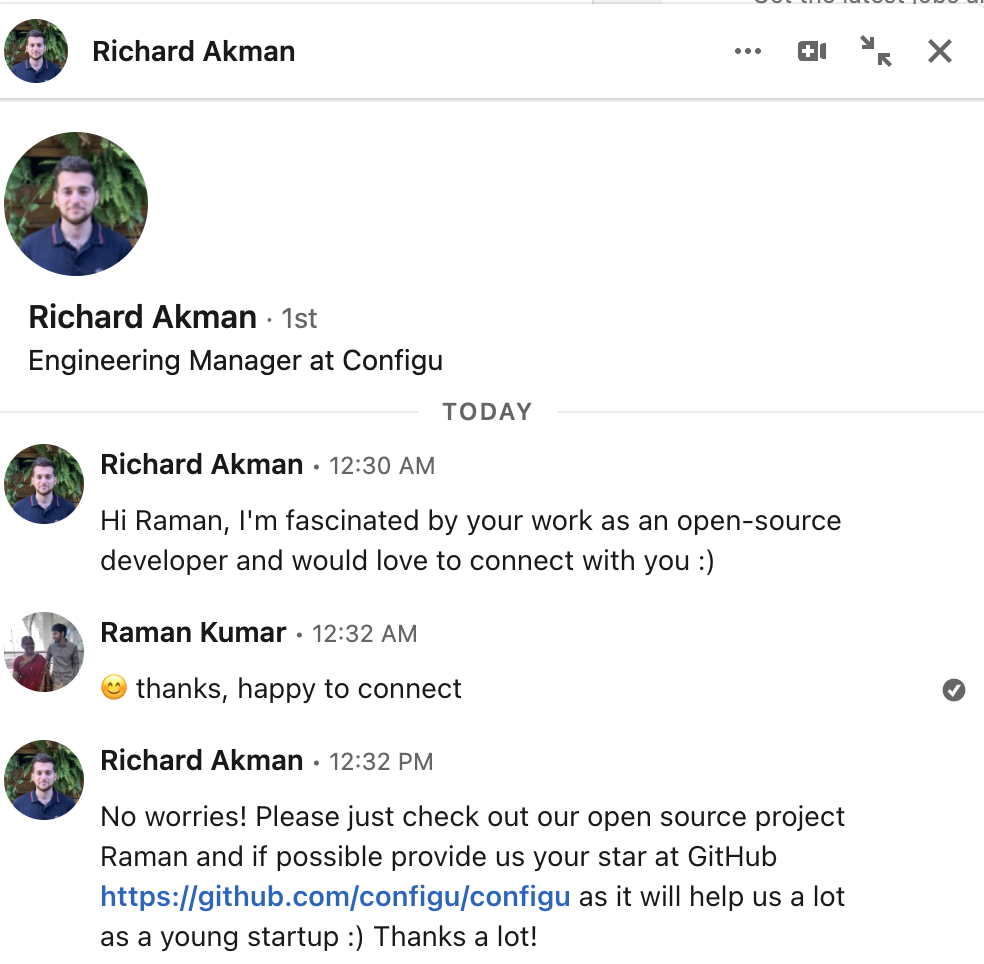
Task: Click Richard's large profile photo
Action: [x=75, y=203]
